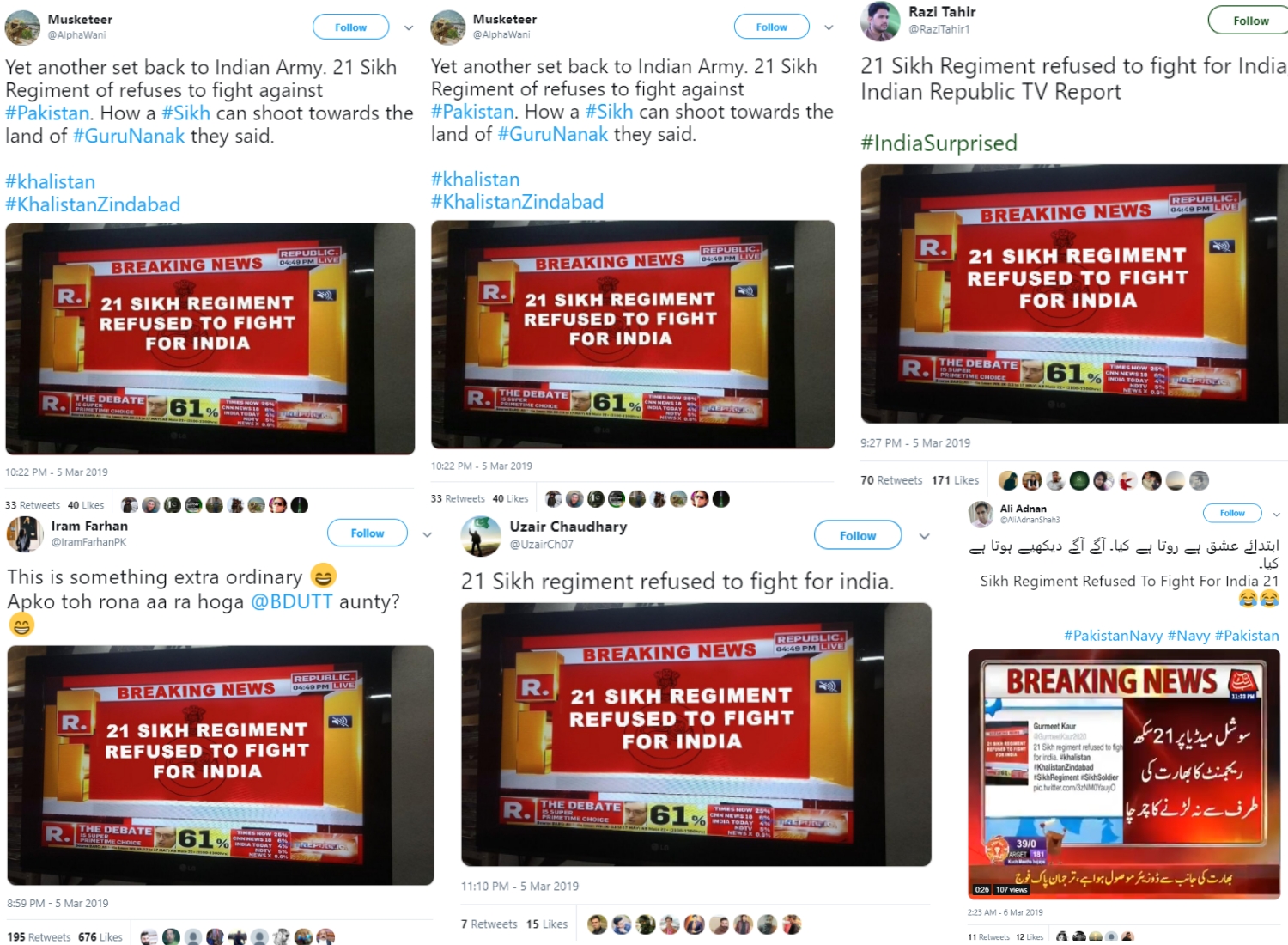
Task: Open Ali Adnan's profile picture
Action: click(981, 514)
